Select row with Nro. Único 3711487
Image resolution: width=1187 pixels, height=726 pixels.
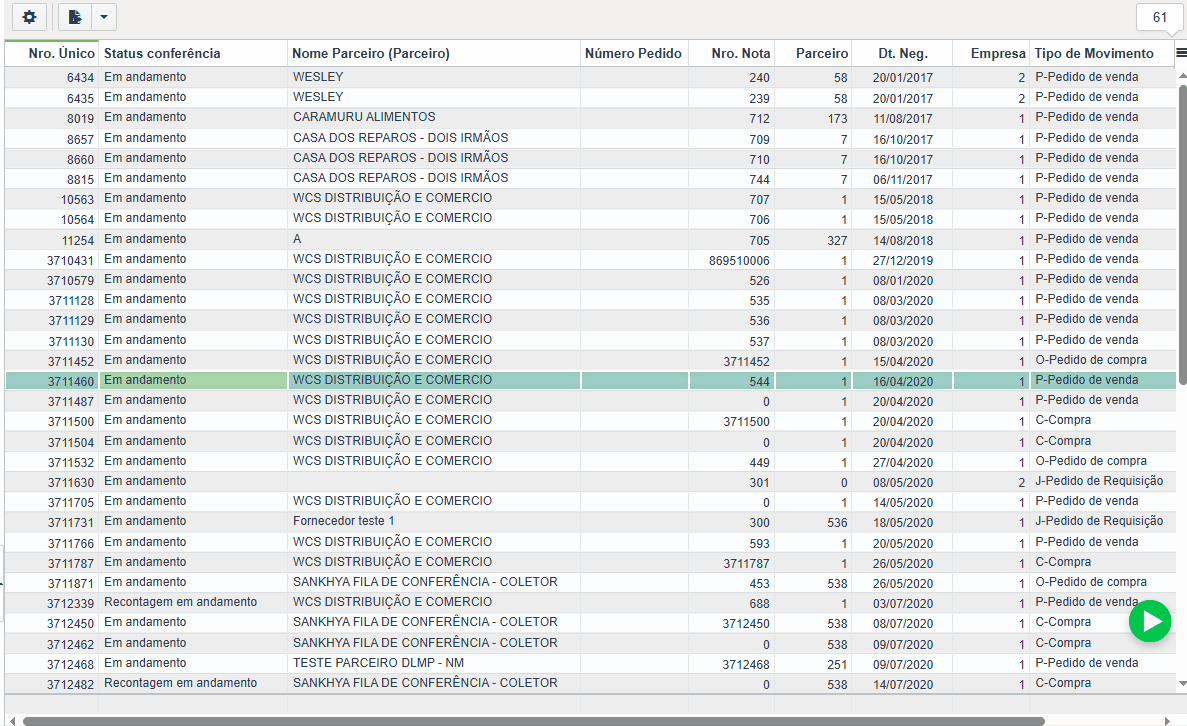pyautogui.click(x=590, y=400)
